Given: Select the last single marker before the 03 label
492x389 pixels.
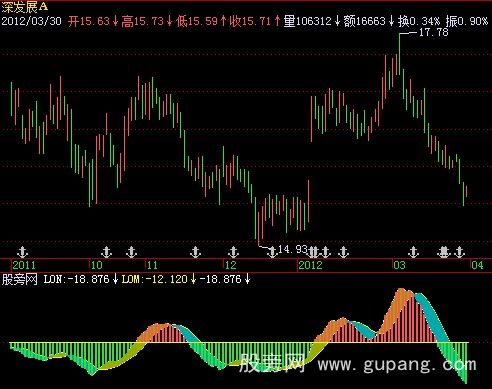Looking at the screenshot, I should pos(343,252).
